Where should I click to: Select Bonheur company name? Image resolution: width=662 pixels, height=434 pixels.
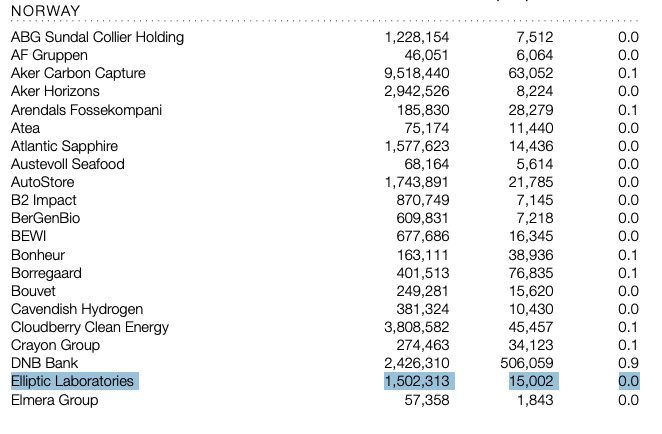38,255
